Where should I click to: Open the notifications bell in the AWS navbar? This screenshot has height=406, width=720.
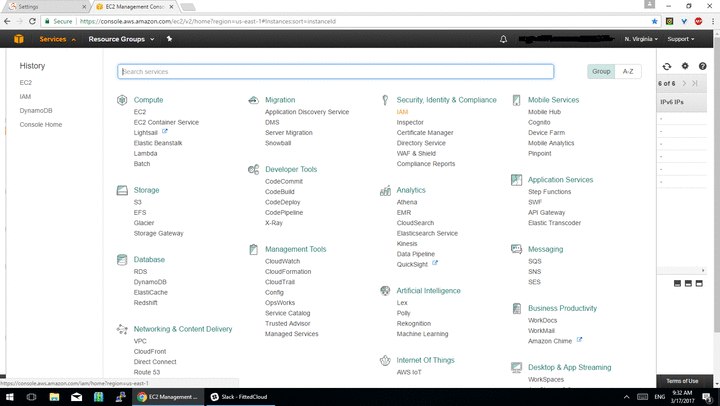503,39
